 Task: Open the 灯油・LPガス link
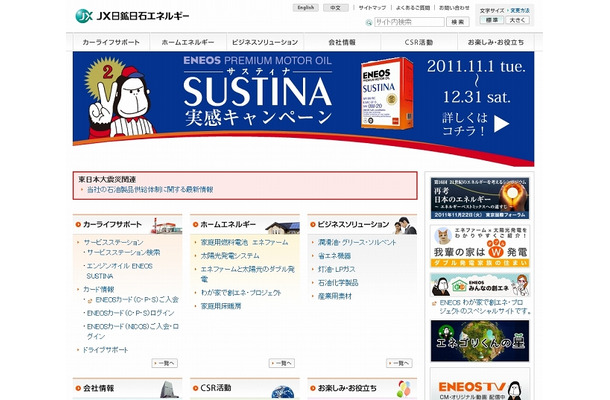[x=337, y=269]
